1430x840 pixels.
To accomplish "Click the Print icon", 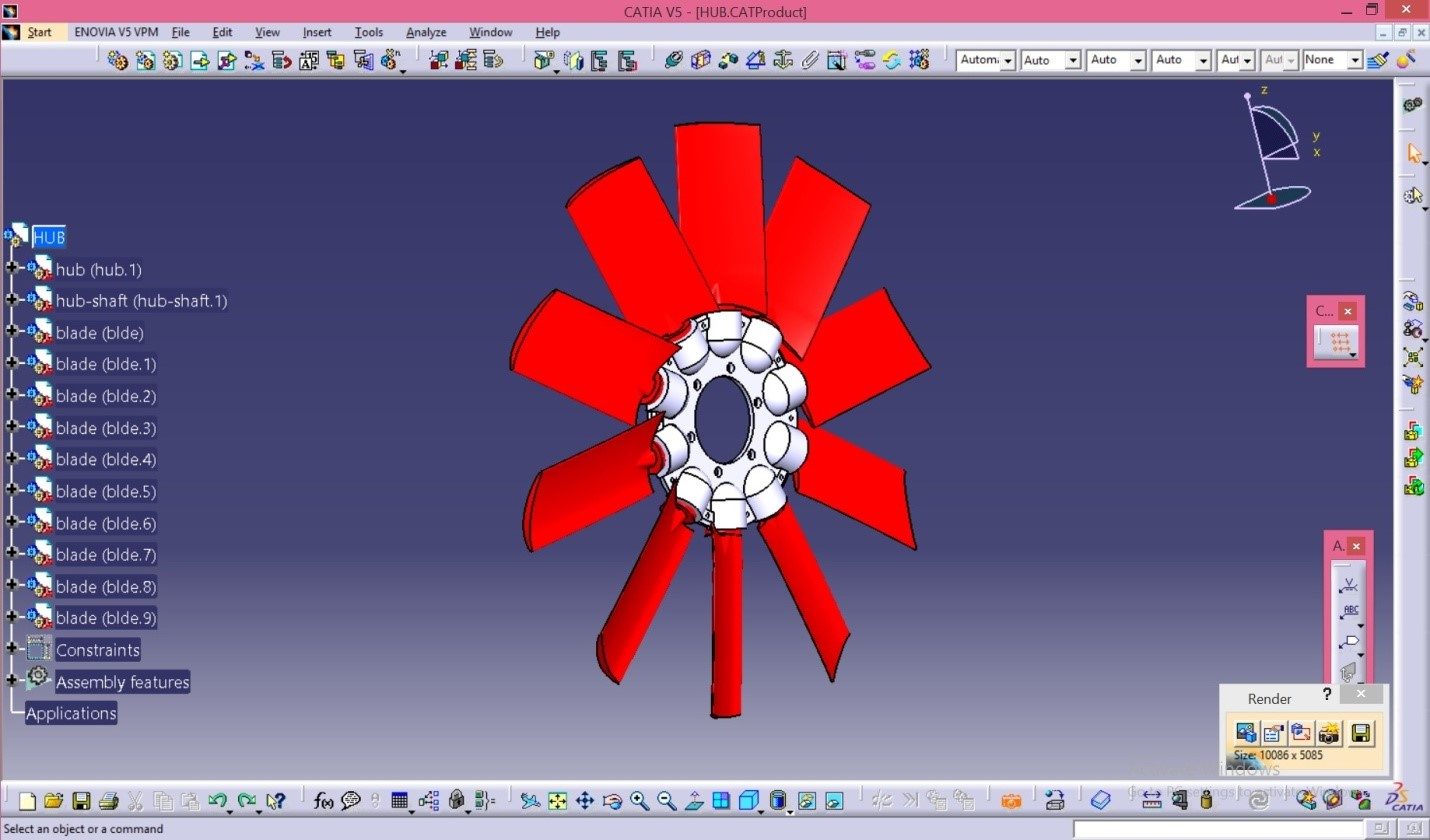I will [x=108, y=801].
